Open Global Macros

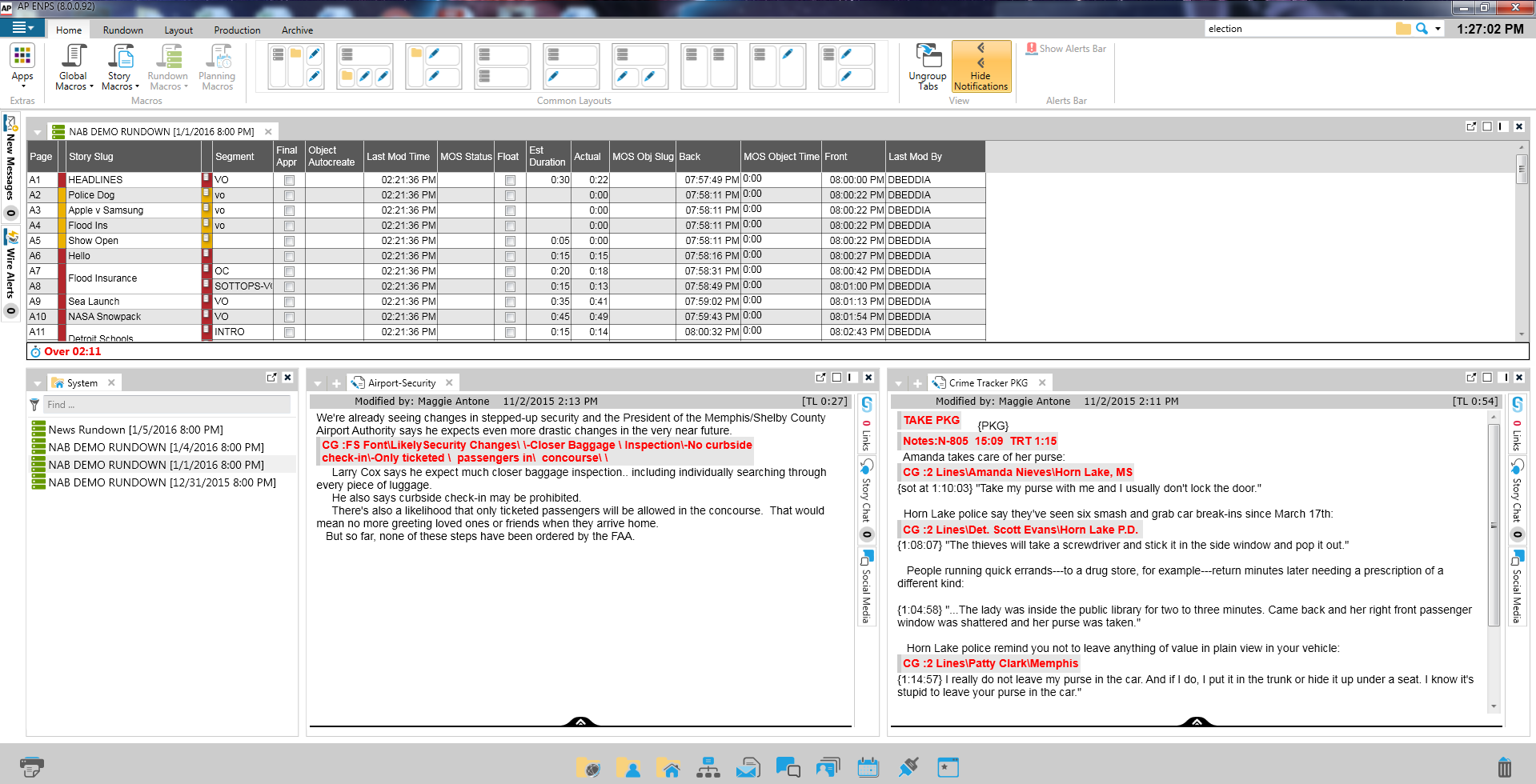(x=74, y=67)
